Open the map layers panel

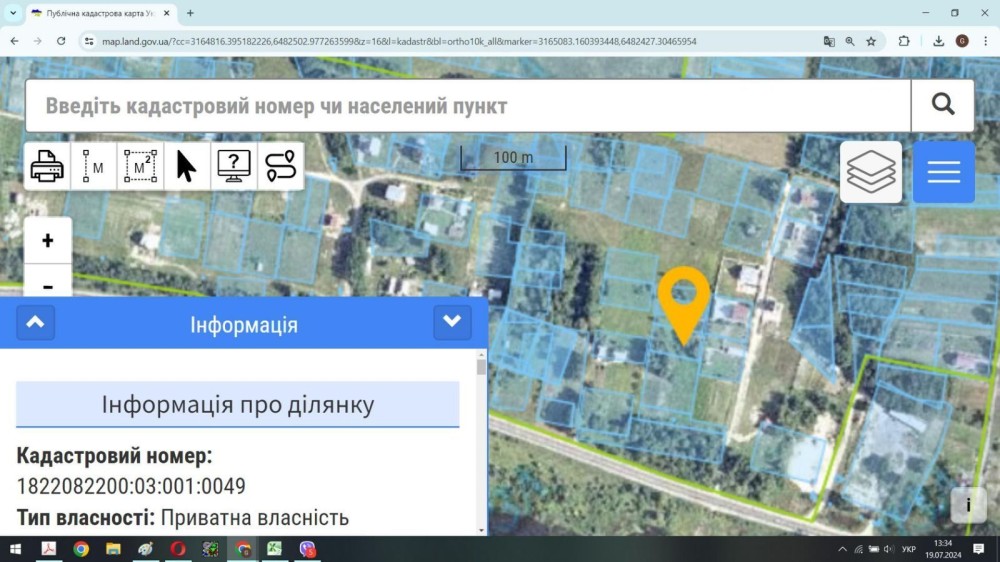(871, 172)
